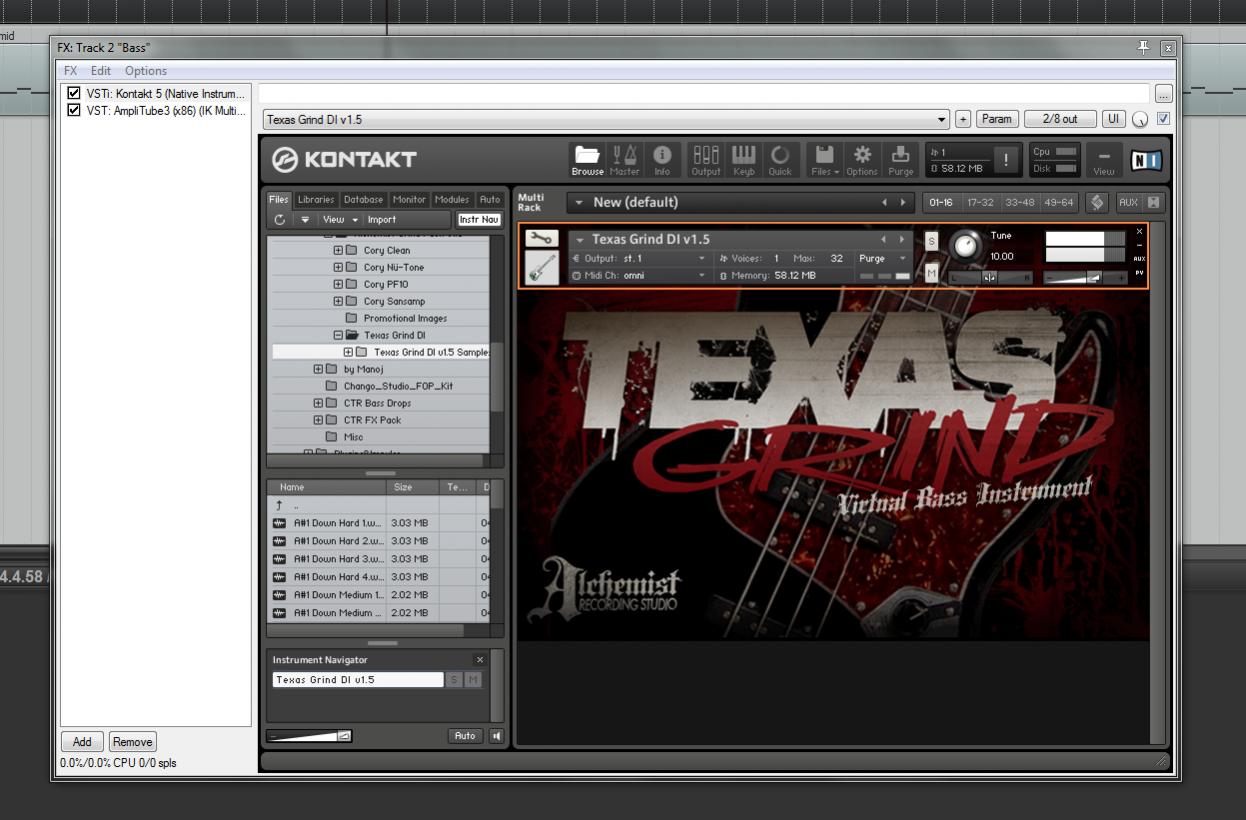Click the bass guitar instrument icon
Image resolution: width=1246 pixels, height=820 pixels.
tap(542, 267)
